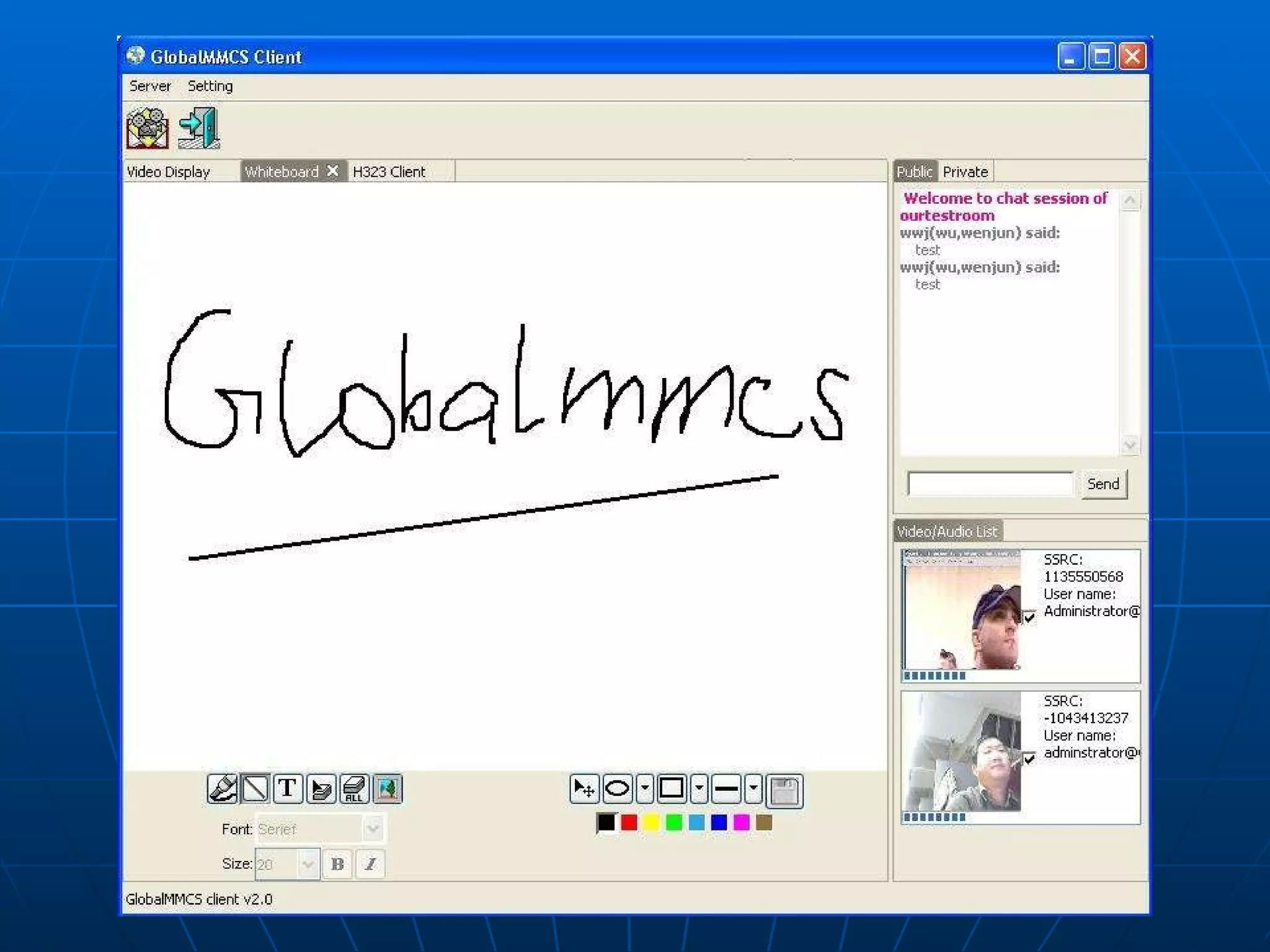Select the eraser tool

click(x=321, y=789)
